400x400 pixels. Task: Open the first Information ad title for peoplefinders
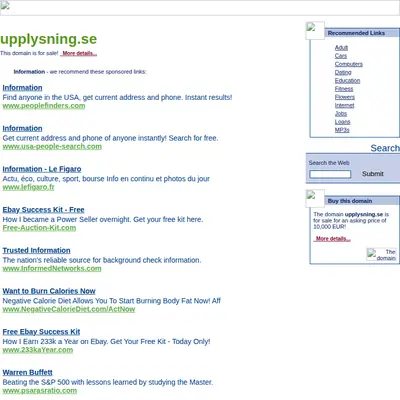click(22, 88)
